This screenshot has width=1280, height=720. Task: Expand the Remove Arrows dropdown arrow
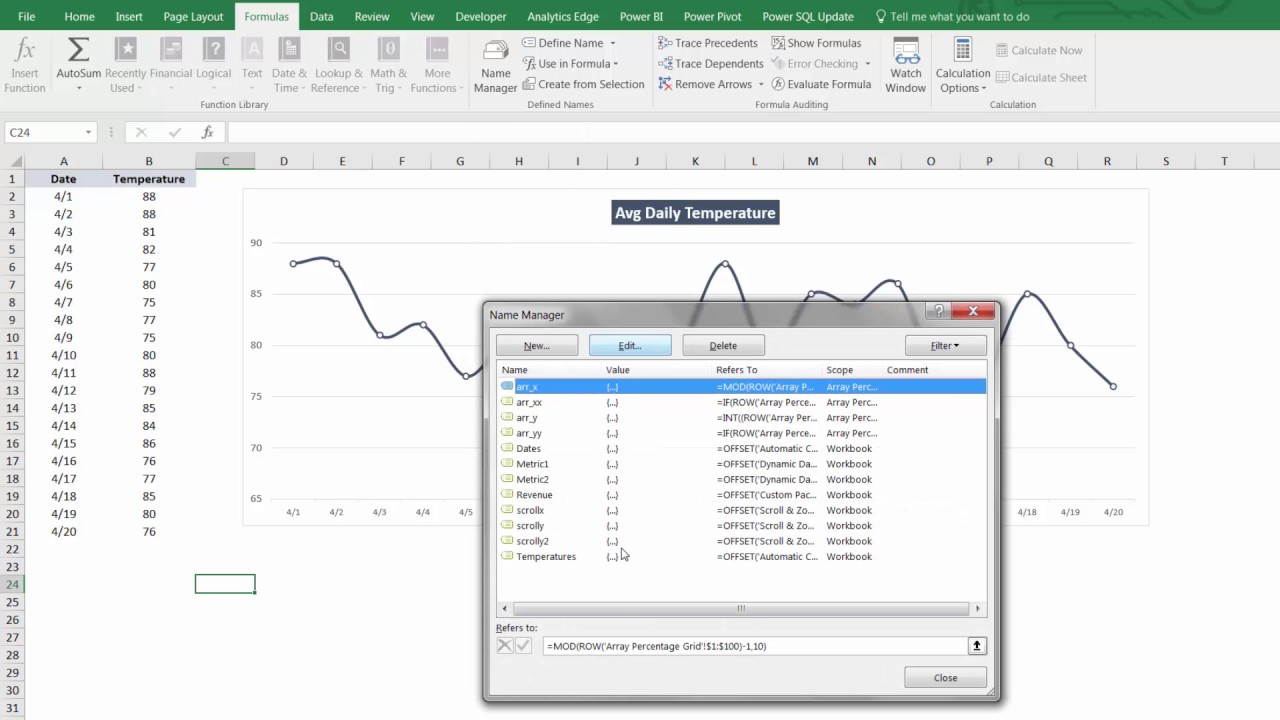761,84
